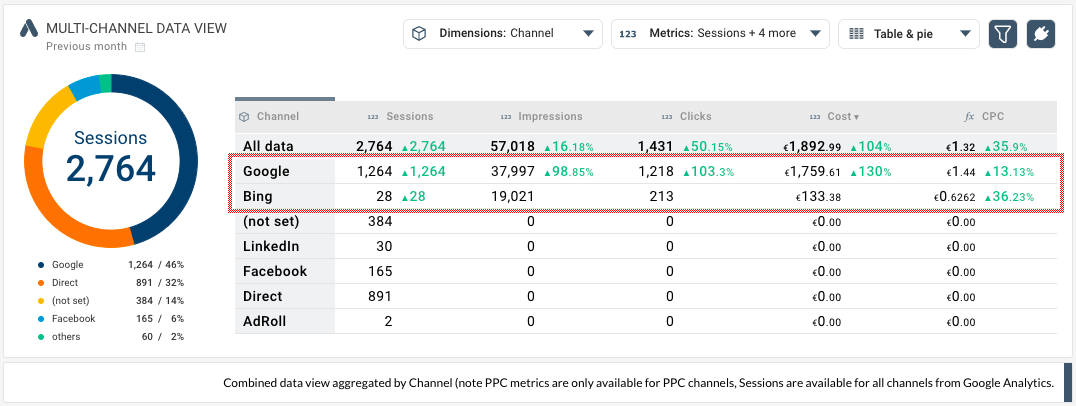Click the widget logo next to the title
Viewport: 1076px width, 406px height.
[29, 28]
